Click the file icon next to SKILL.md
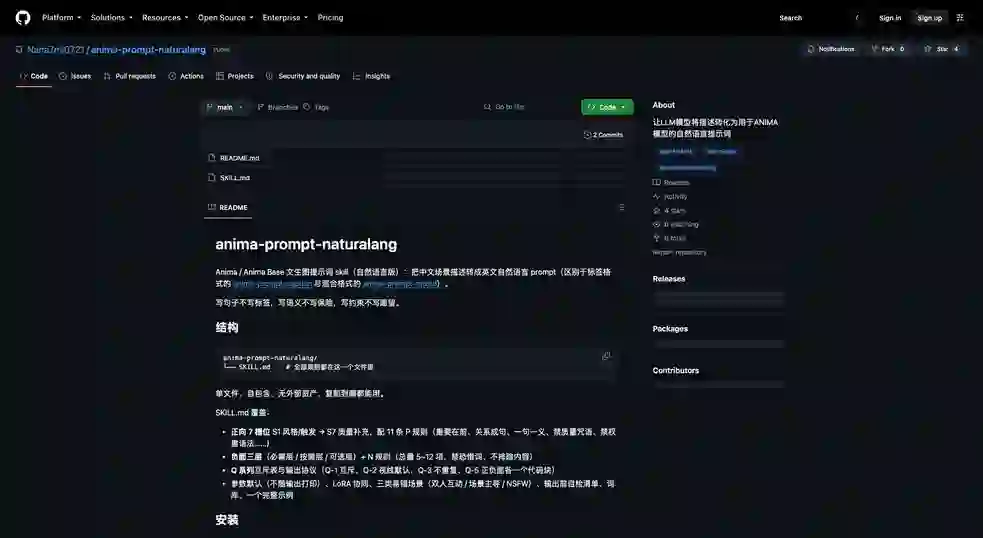The image size is (983, 538). pyautogui.click(x=212, y=178)
